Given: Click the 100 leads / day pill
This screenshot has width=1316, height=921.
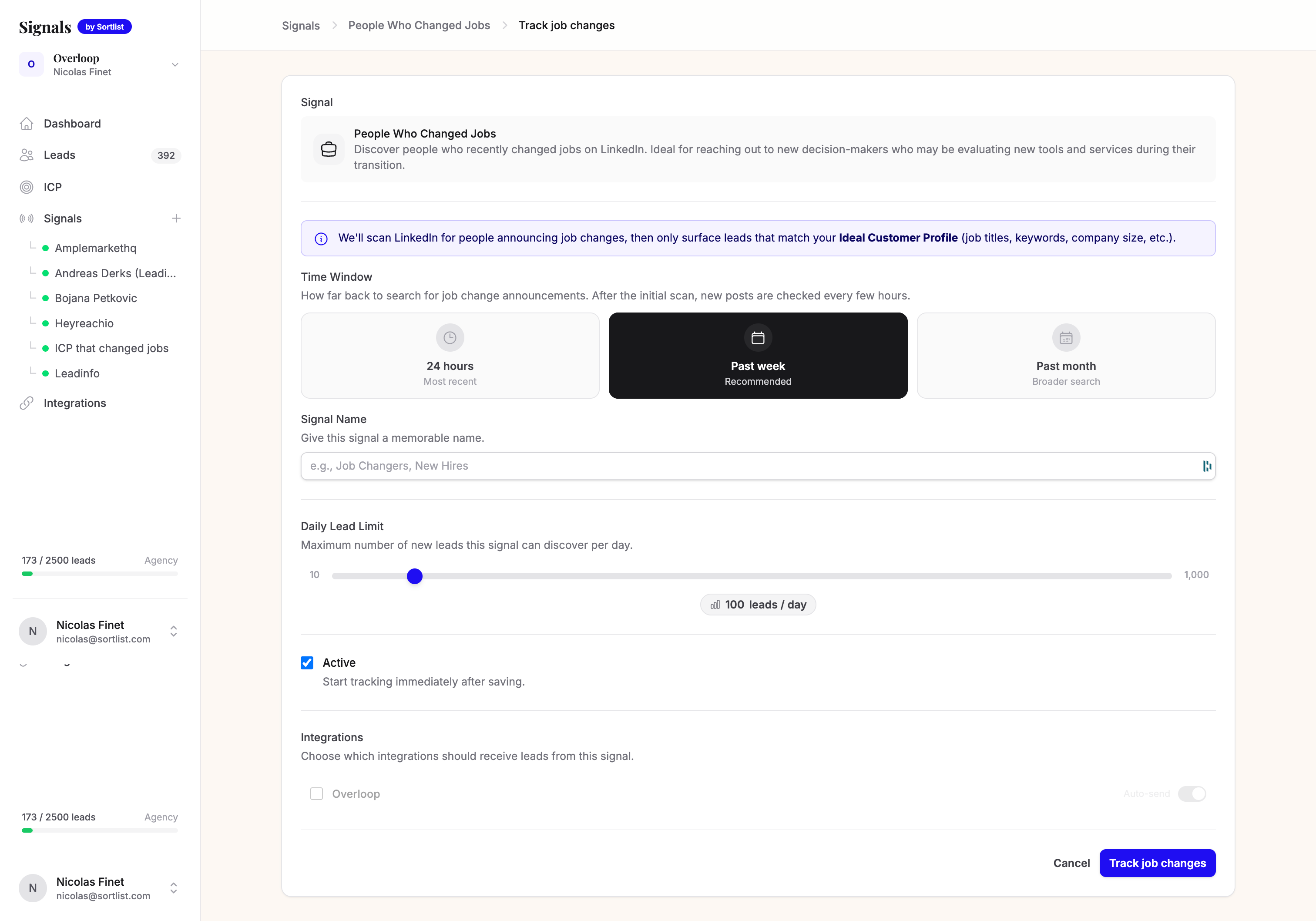Looking at the screenshot, I should [x=758, y=605].
